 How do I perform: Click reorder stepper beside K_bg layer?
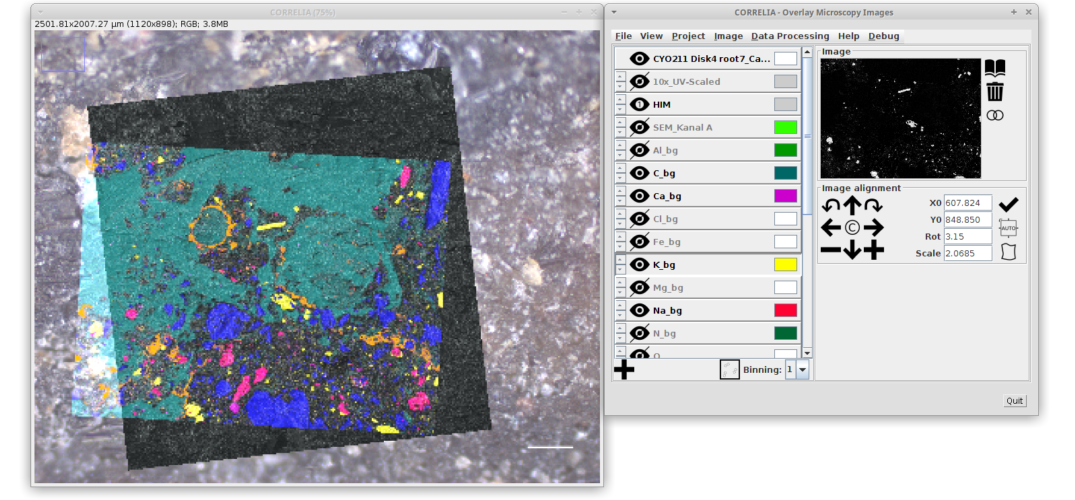620,265
